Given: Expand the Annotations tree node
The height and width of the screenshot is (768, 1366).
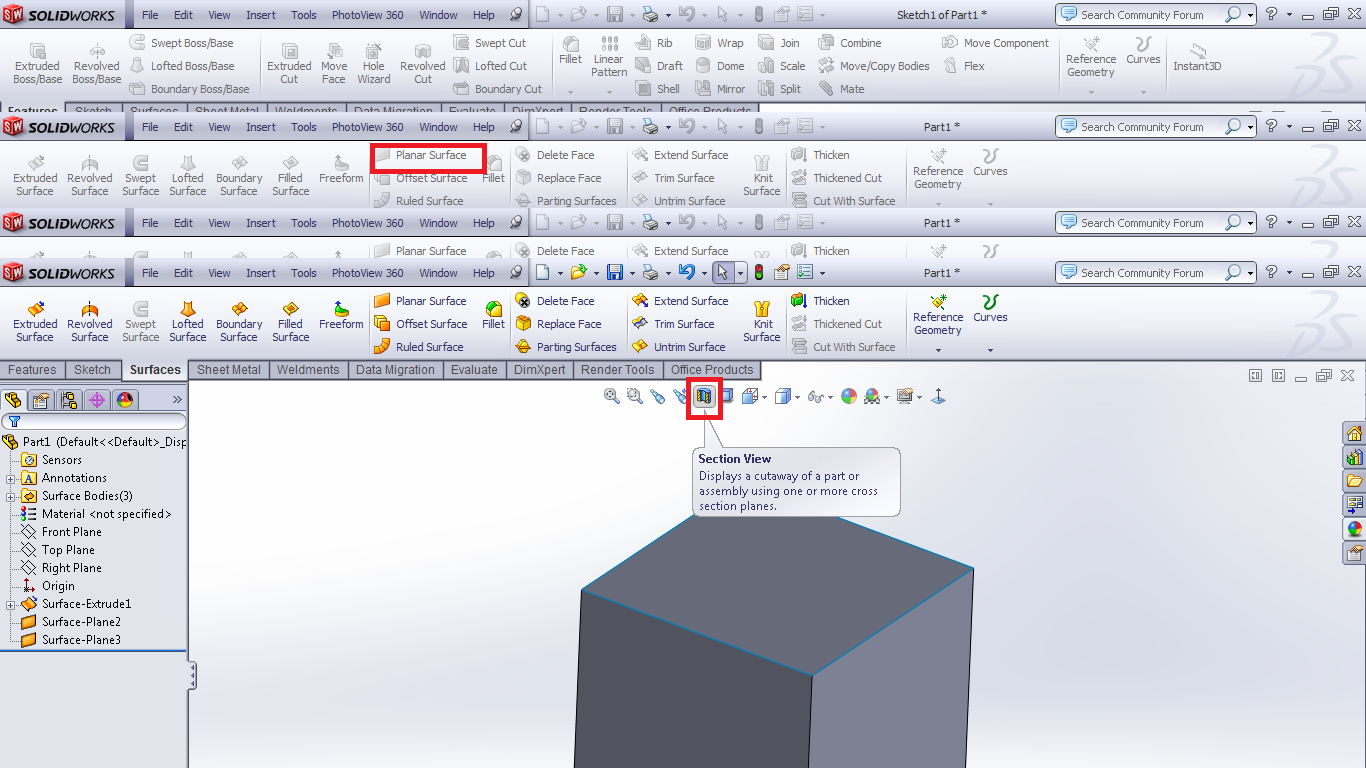Looking at the screenshot, I should pyautogui.click(x=11, y=478).
